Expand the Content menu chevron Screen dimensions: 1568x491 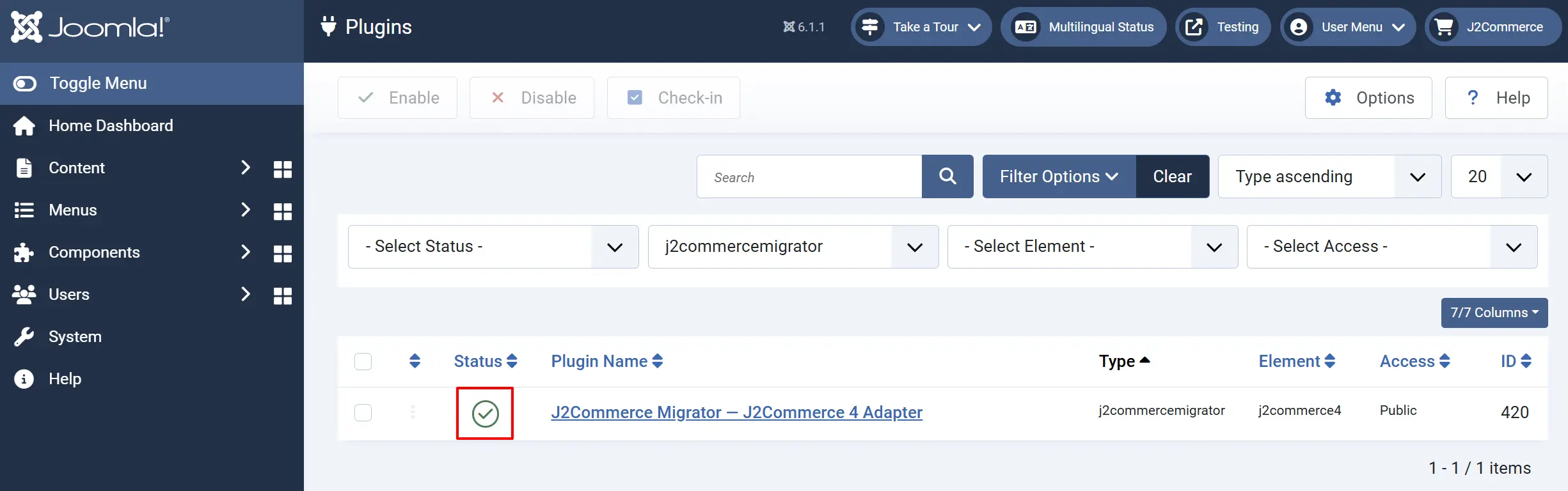click(x=246, y=168)
